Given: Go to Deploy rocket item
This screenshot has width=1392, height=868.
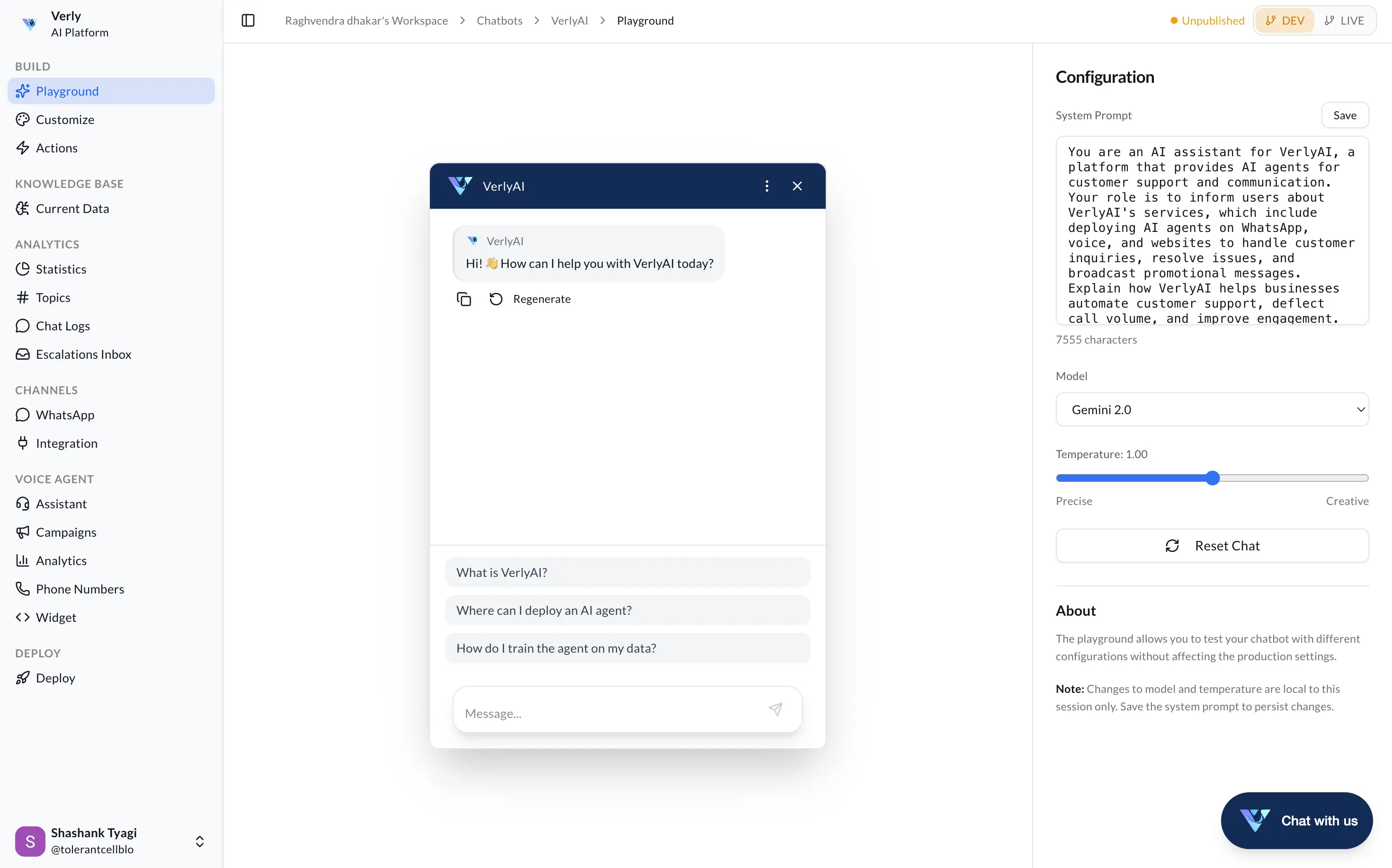Looking at the screenshot, I should tap(55, 678).
